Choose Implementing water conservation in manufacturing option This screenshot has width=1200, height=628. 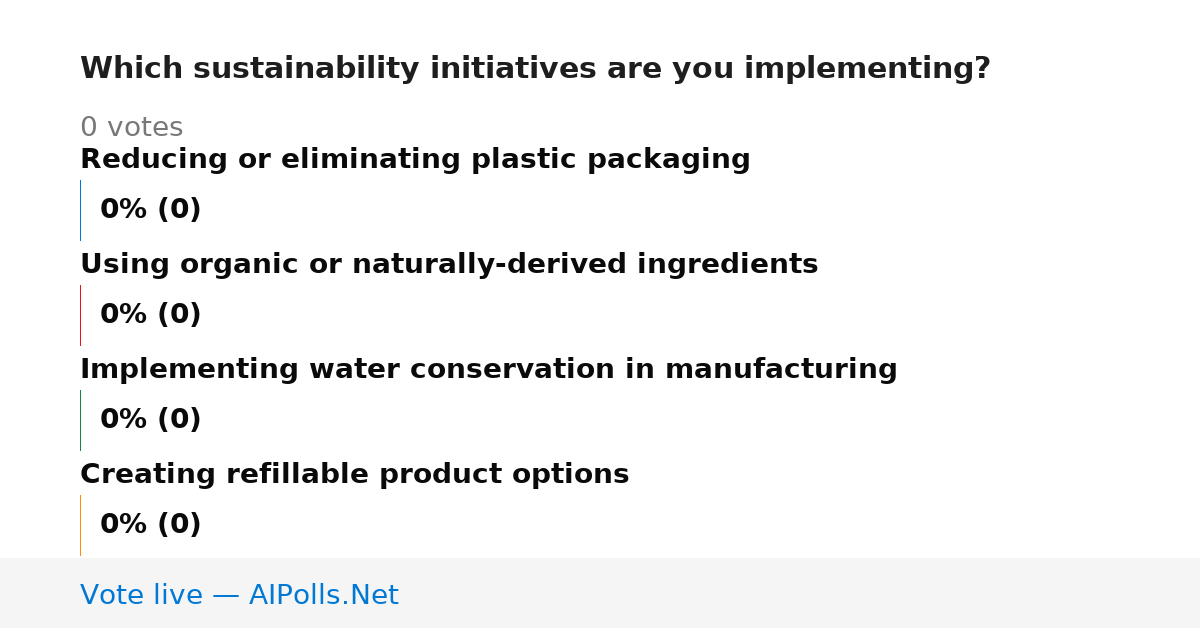[x=489, y=369]
